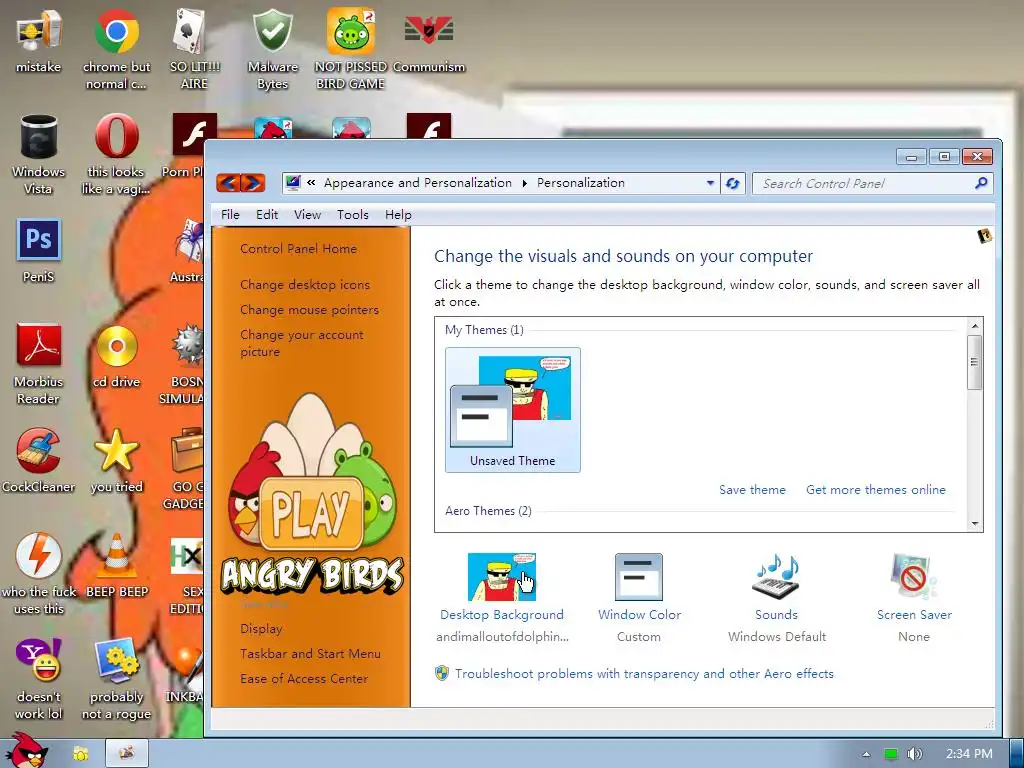
Task: Click the Back navigation arrow
Action: pos(228,183)
